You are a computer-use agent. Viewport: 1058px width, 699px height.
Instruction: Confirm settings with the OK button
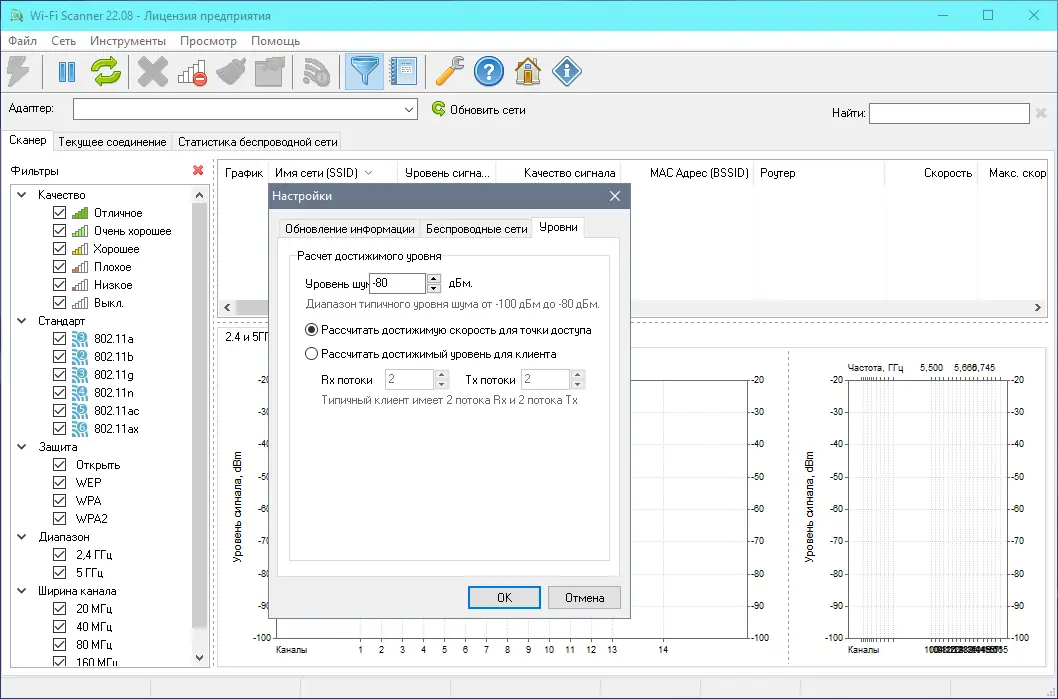[504, 597]
